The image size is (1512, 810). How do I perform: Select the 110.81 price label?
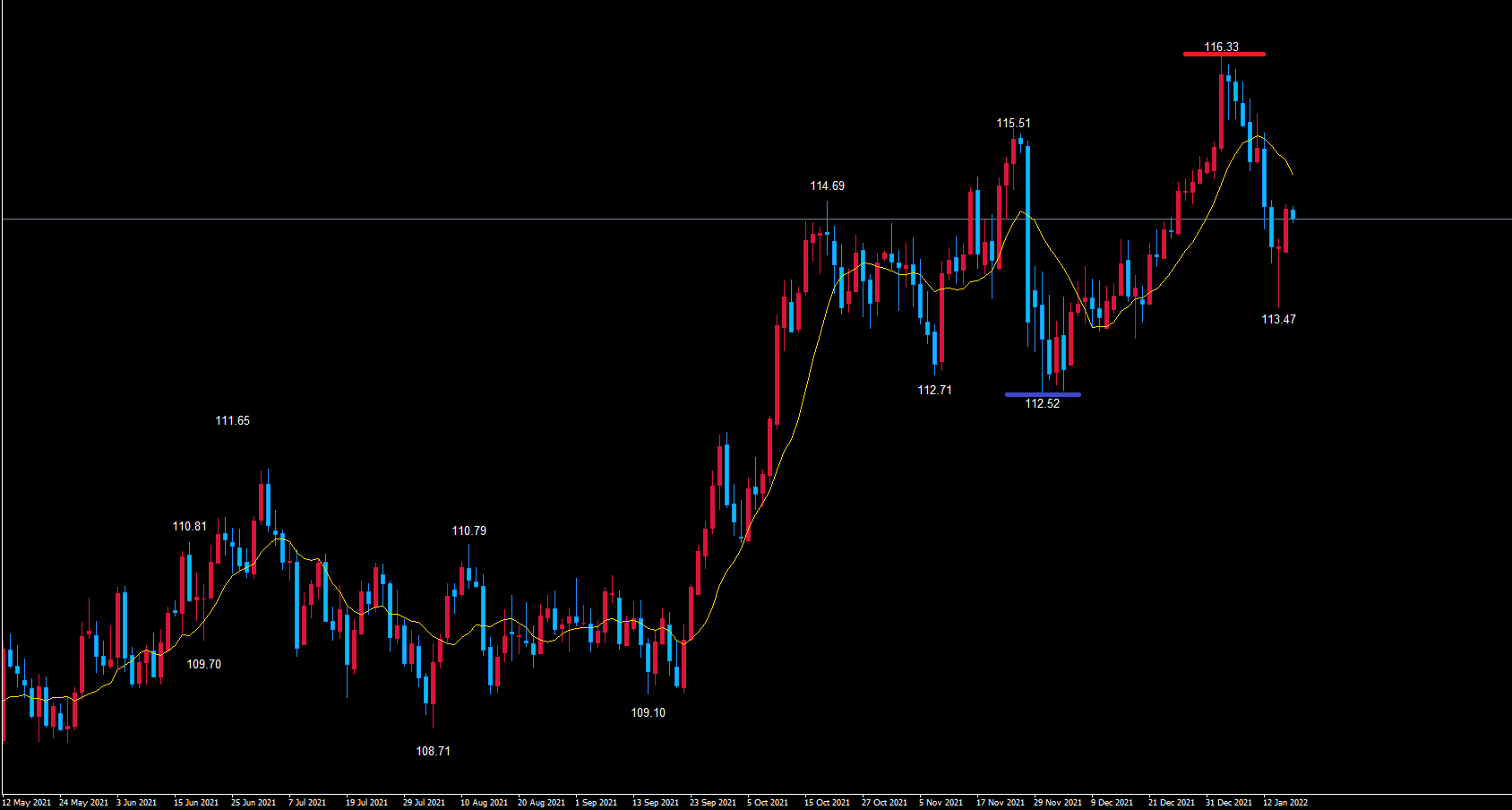(x=189, y=527)
